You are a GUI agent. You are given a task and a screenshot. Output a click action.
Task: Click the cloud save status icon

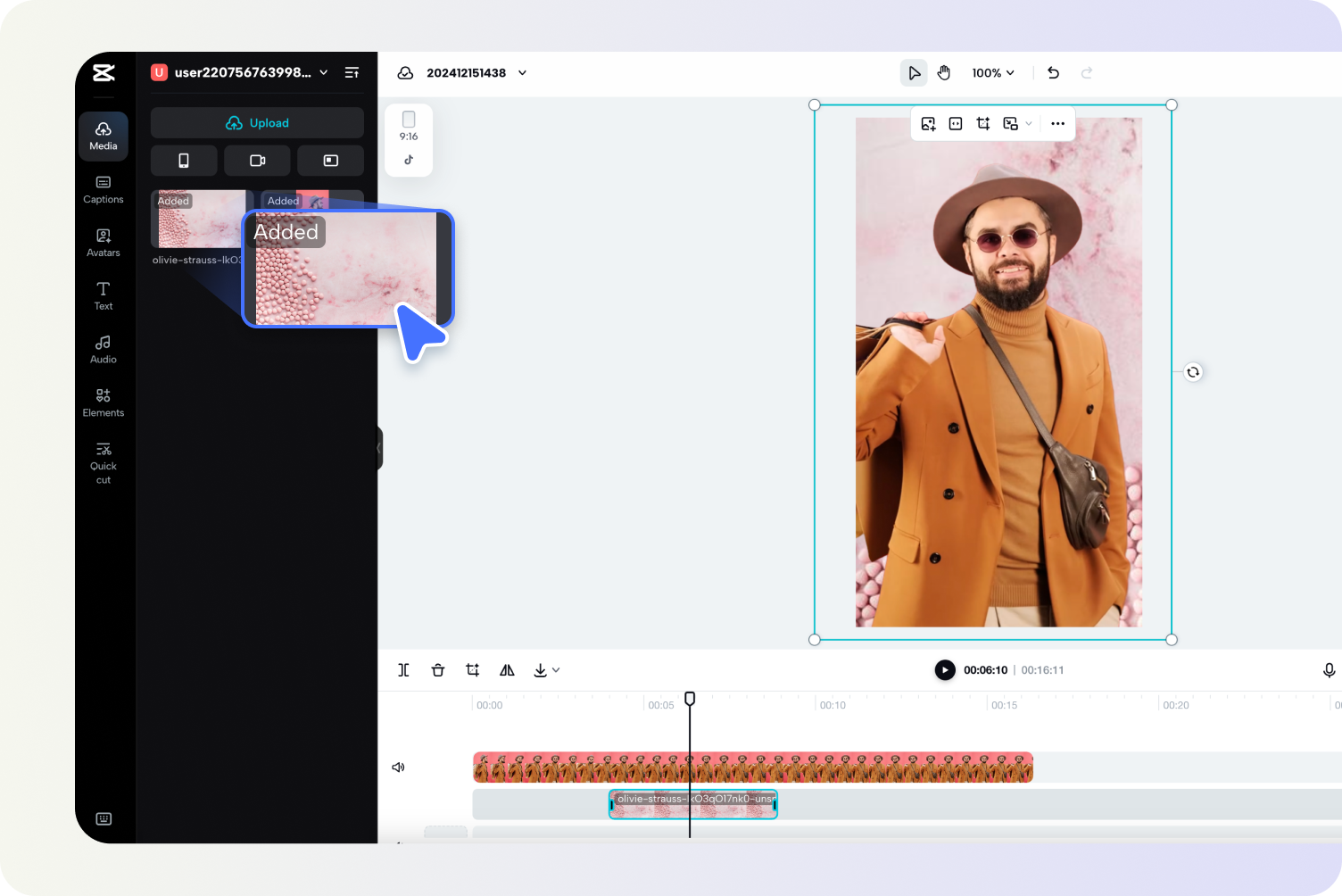[x=406, y=73]
